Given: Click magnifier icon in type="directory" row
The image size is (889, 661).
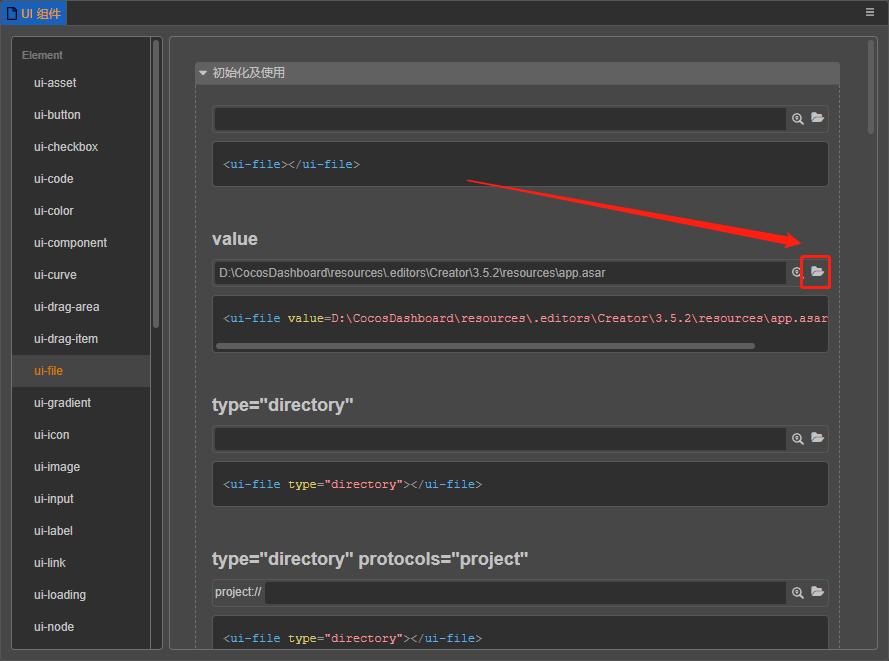Looking at the screenshot, I should click(798, 438).
